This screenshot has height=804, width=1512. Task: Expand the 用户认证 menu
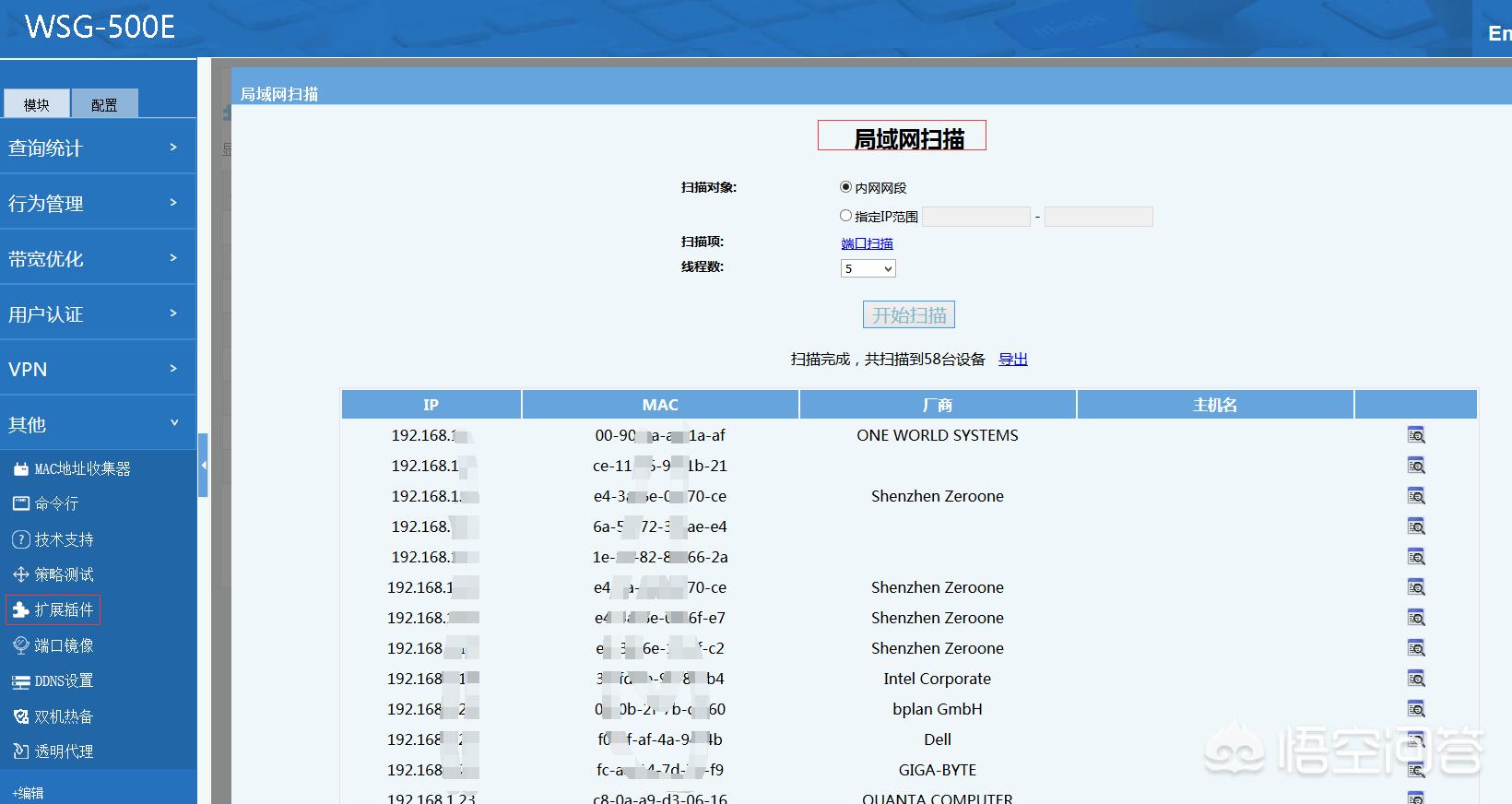pos(98,313)
